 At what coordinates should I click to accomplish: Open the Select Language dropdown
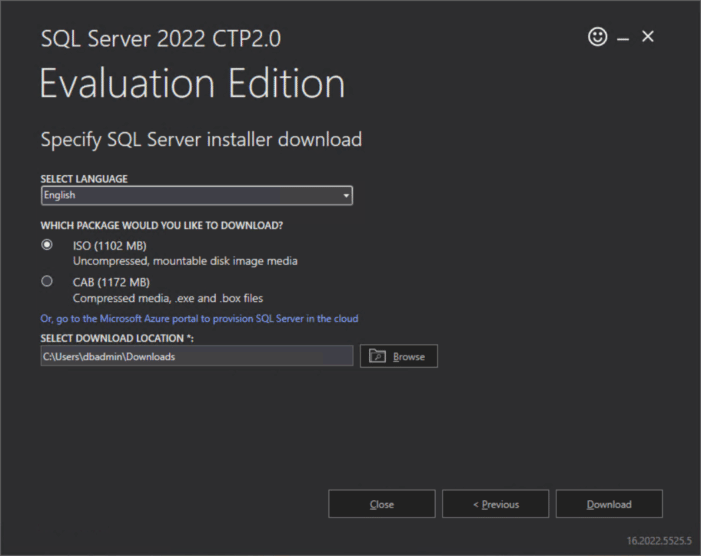(197, 195)
